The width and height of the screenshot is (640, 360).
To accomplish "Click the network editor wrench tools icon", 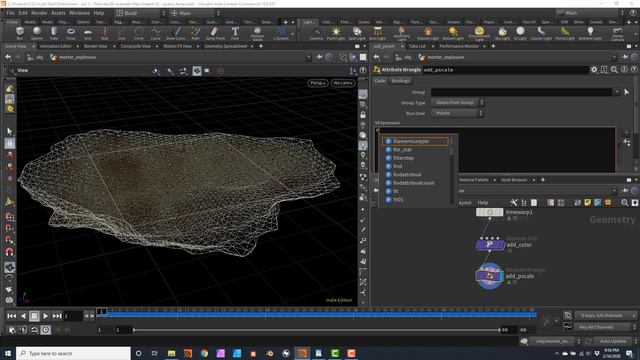I will click(513, 202).
